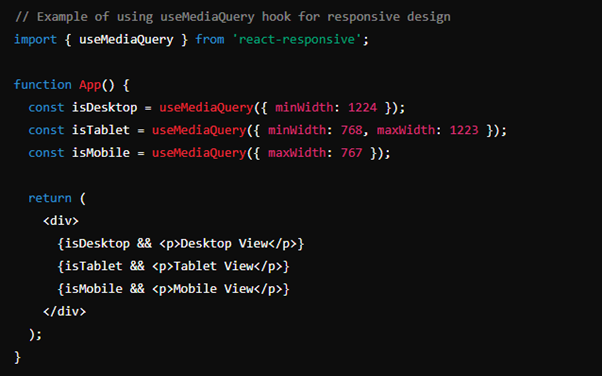
Task: Click '{isTablet' in the JSX block
Action: point(90,266)
